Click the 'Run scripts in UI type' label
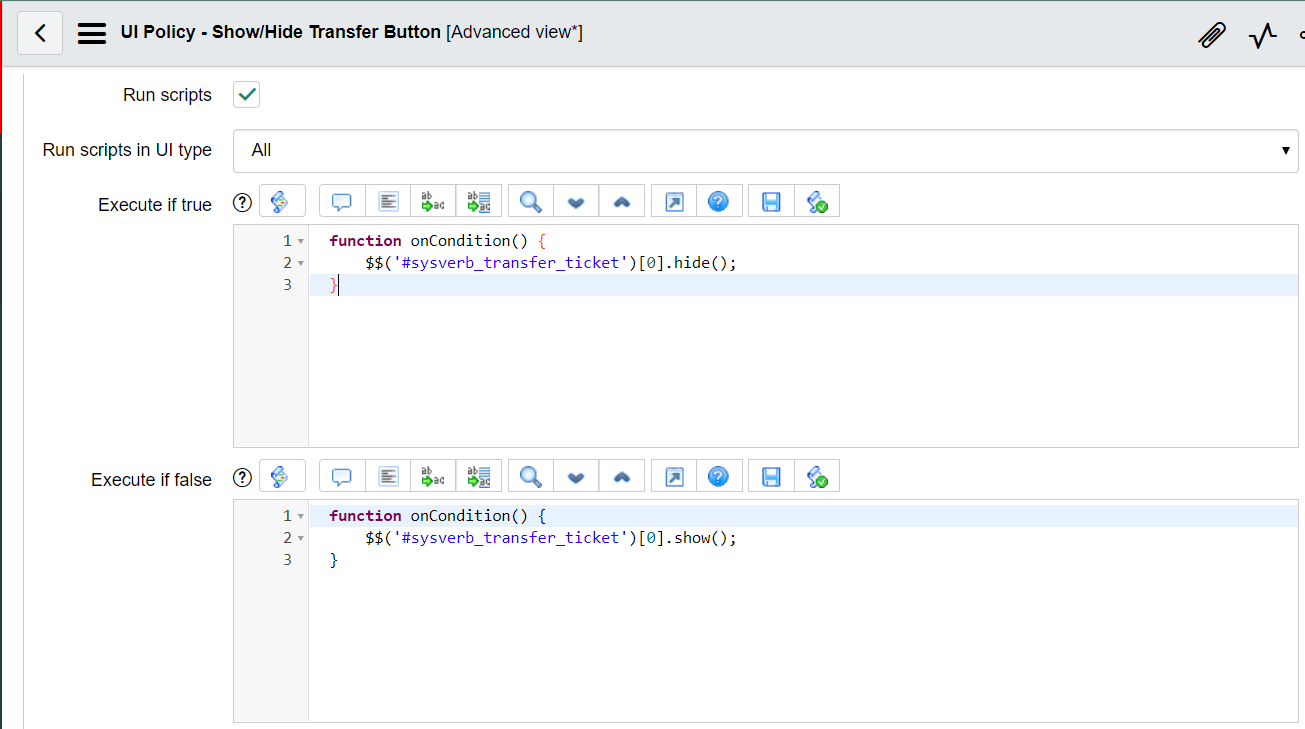This screenshot has height=729, width=1305. point(127,150)
